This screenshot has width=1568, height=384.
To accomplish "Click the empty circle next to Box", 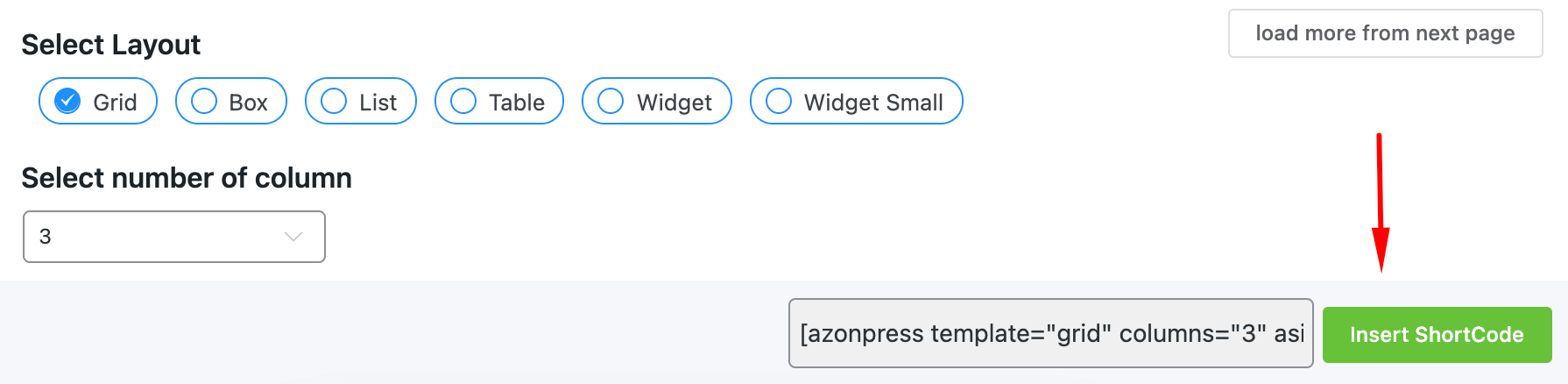I will click(204, 102).
